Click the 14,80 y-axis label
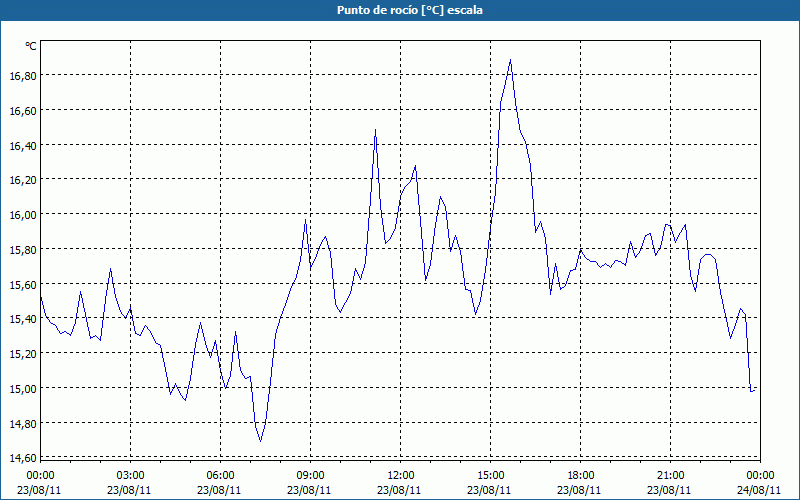This screenshot has height=500, width=800. tap(23, 423)
